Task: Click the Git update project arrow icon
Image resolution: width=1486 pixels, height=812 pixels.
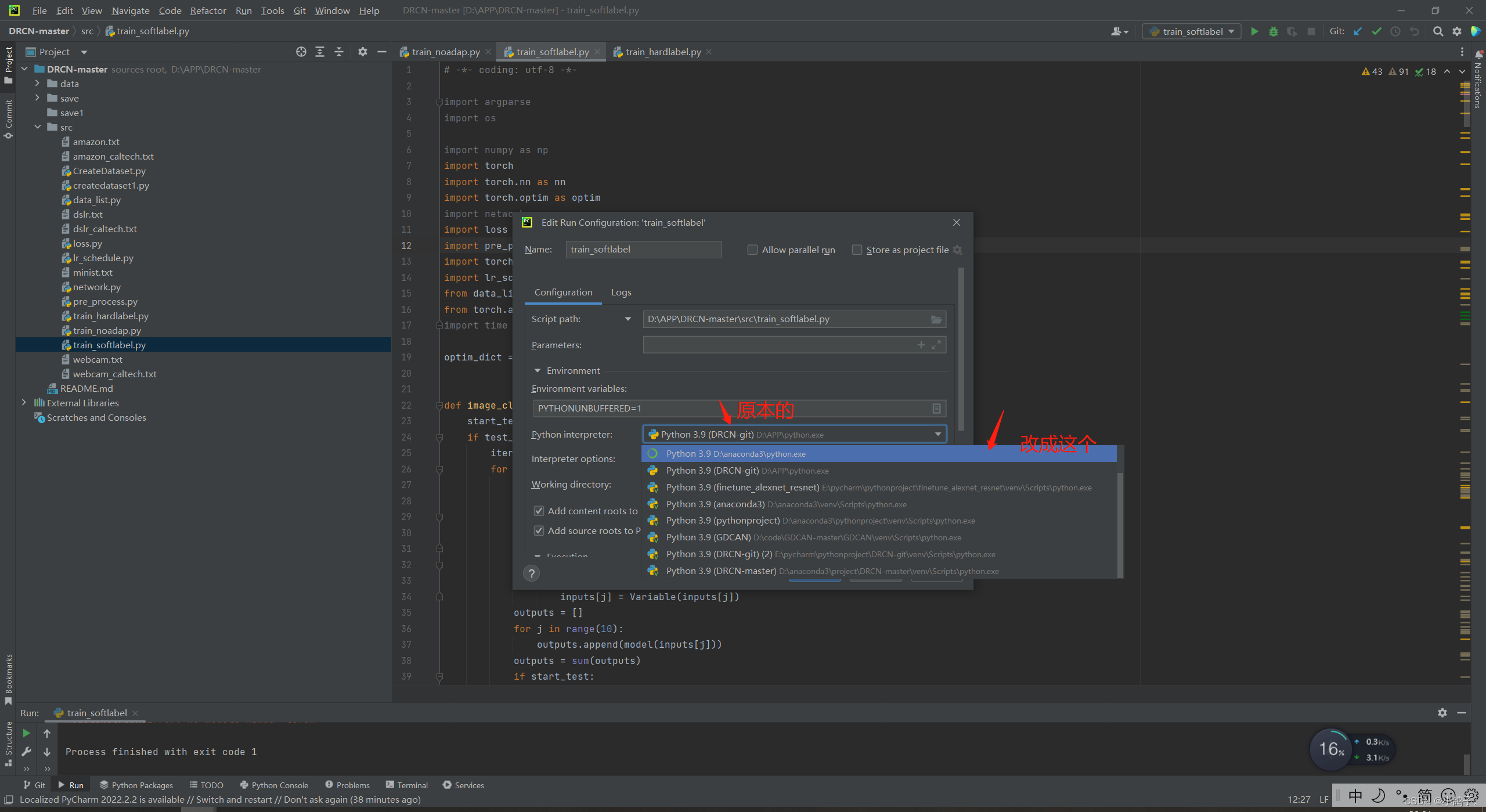Action: point(1358,31)
